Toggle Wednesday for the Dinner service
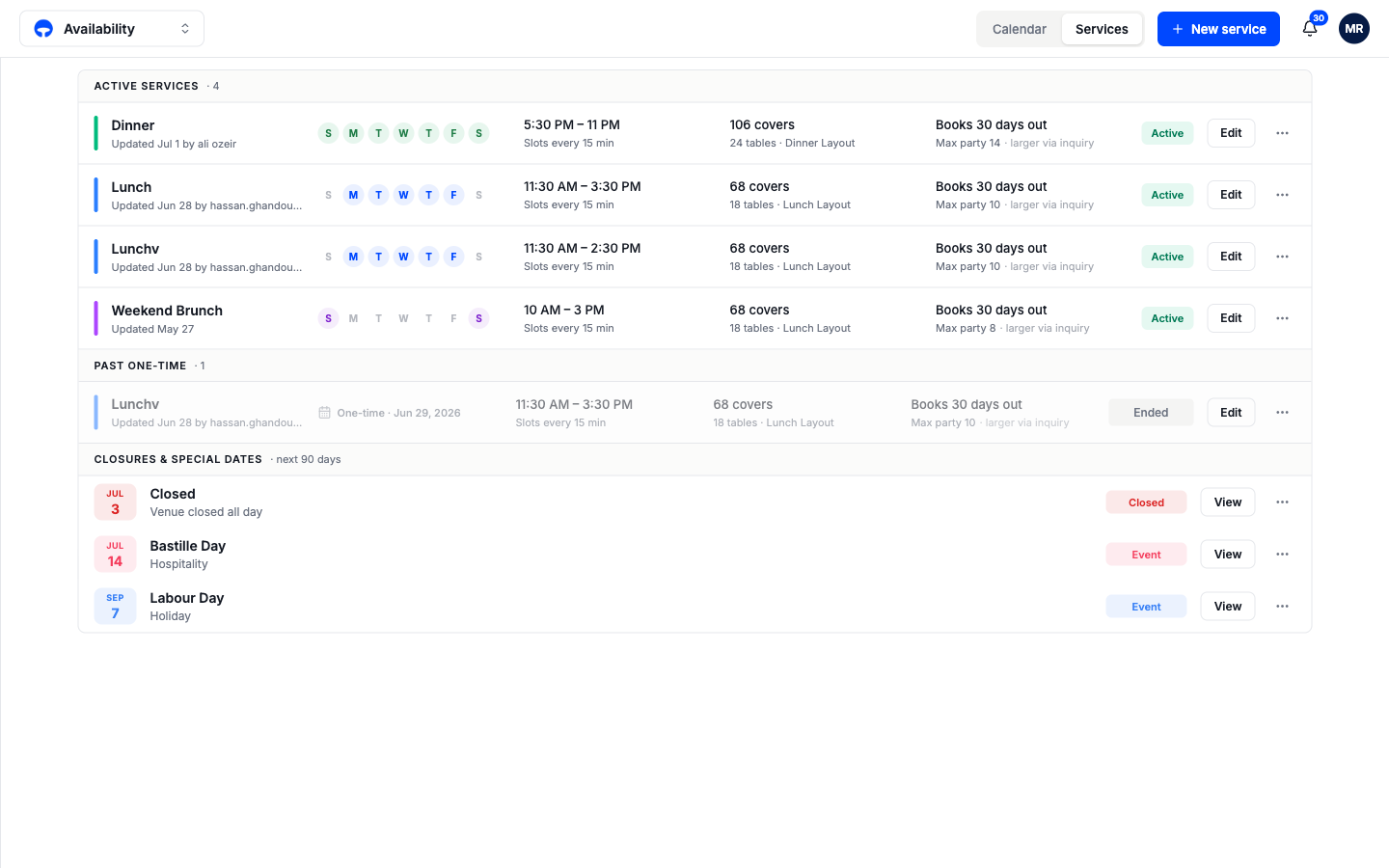 [x=403, y=133]
